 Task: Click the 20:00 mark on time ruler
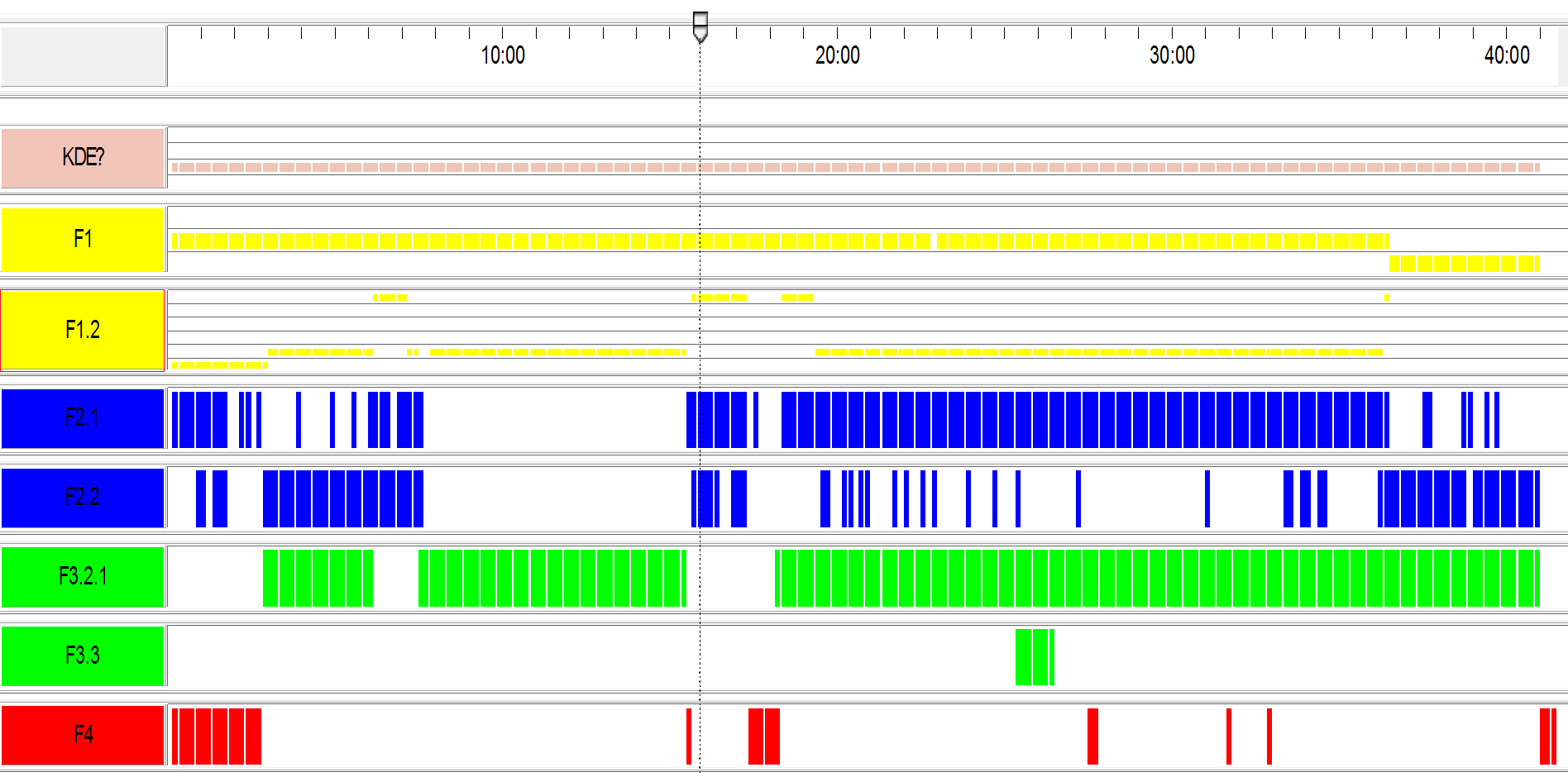837,55
